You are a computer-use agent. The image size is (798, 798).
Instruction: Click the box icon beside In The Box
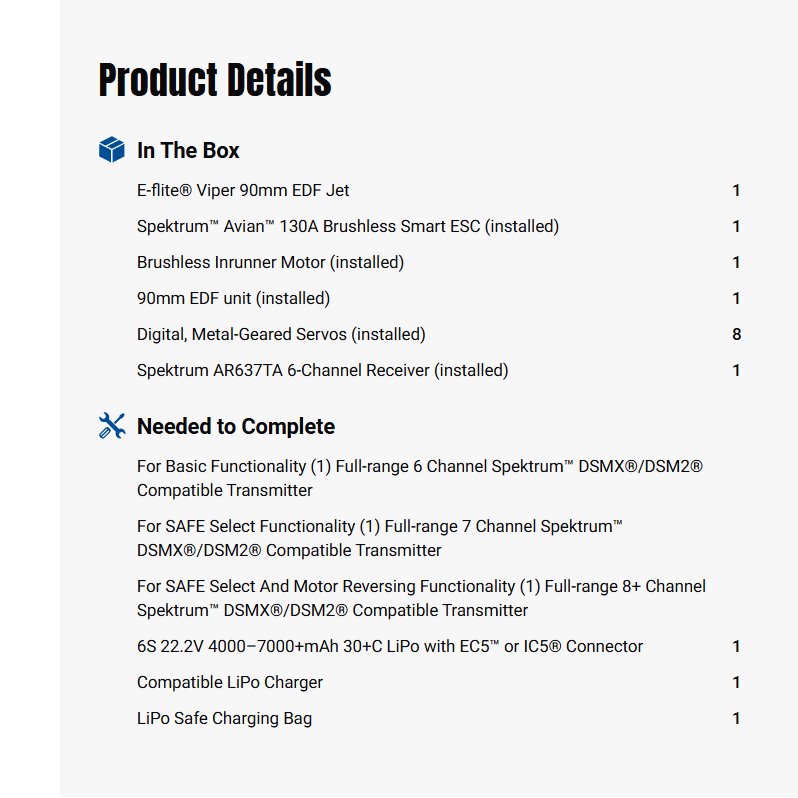click(x=111, y=150)
